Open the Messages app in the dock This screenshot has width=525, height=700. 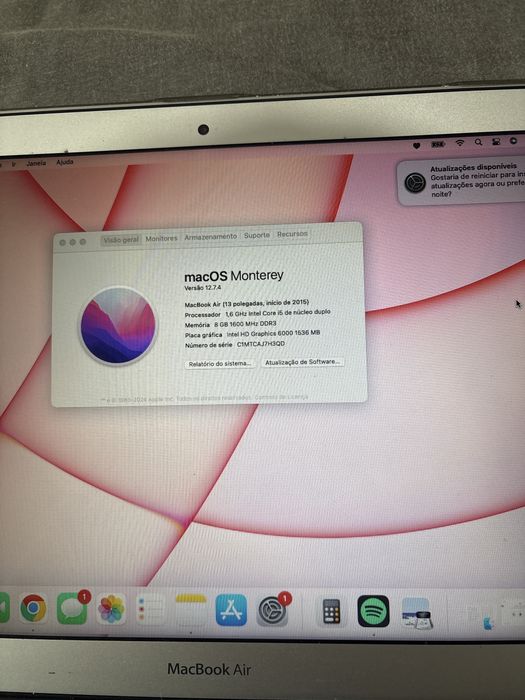(x=72, y=608)
